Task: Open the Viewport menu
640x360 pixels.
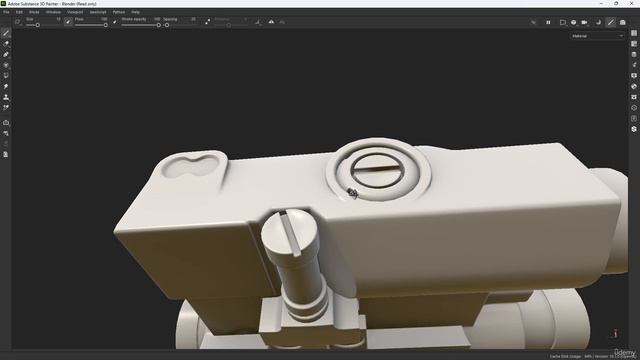Action: tap(75, 12)
